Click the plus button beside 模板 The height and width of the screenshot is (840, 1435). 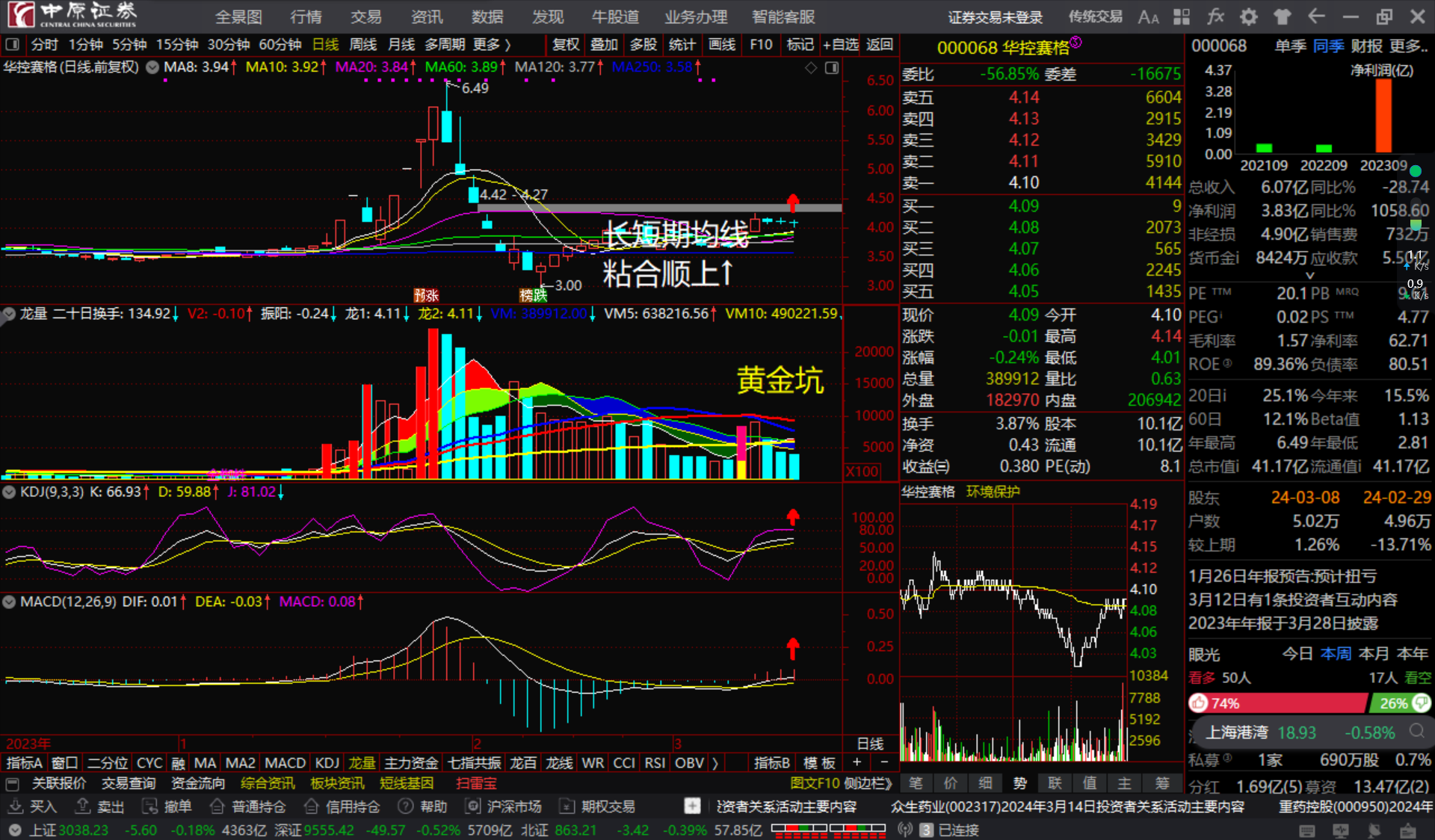coord(857,763)
